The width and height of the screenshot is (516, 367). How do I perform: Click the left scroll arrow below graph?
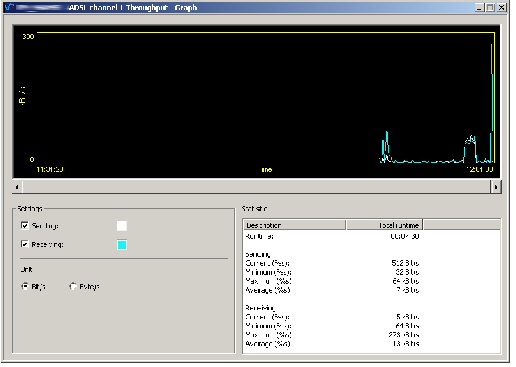[x=17, y=187]
